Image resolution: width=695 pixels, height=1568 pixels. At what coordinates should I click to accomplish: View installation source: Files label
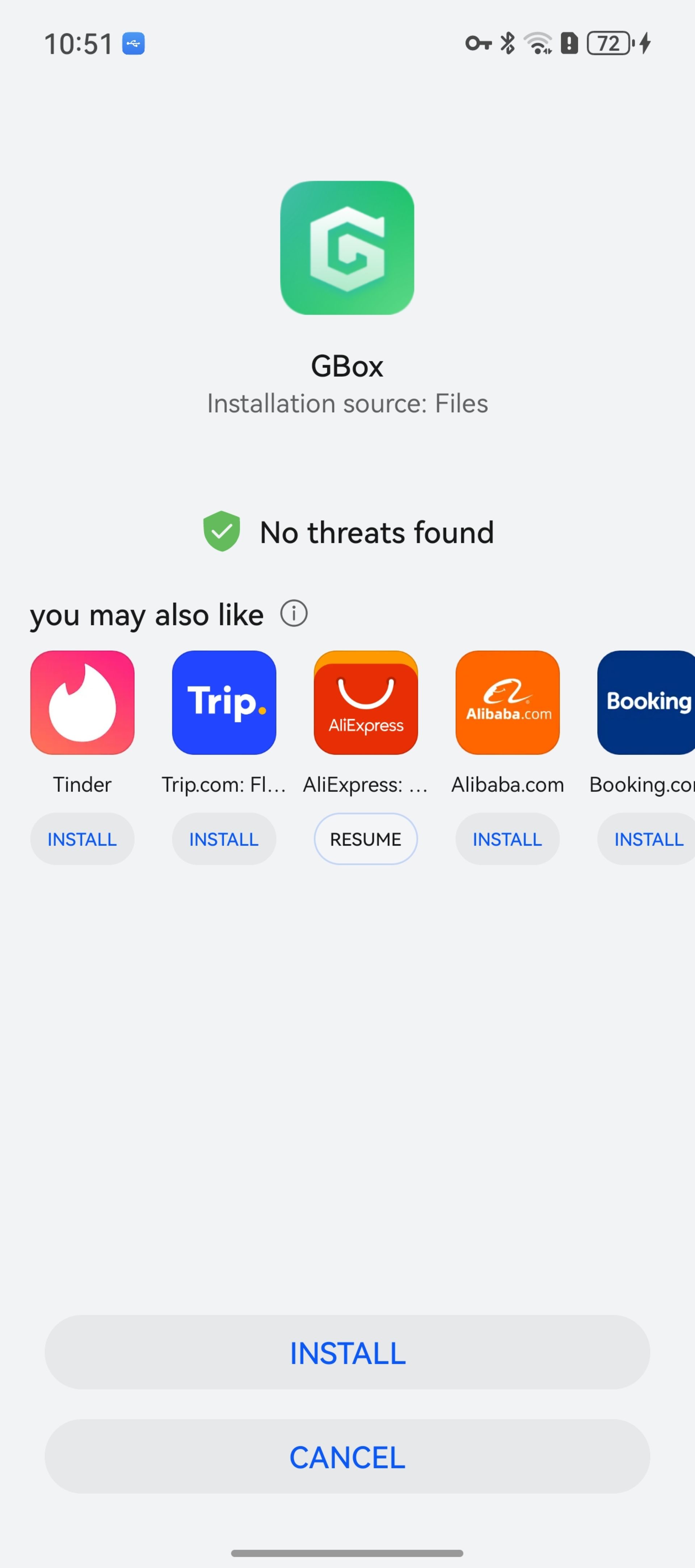pos(347,403)
